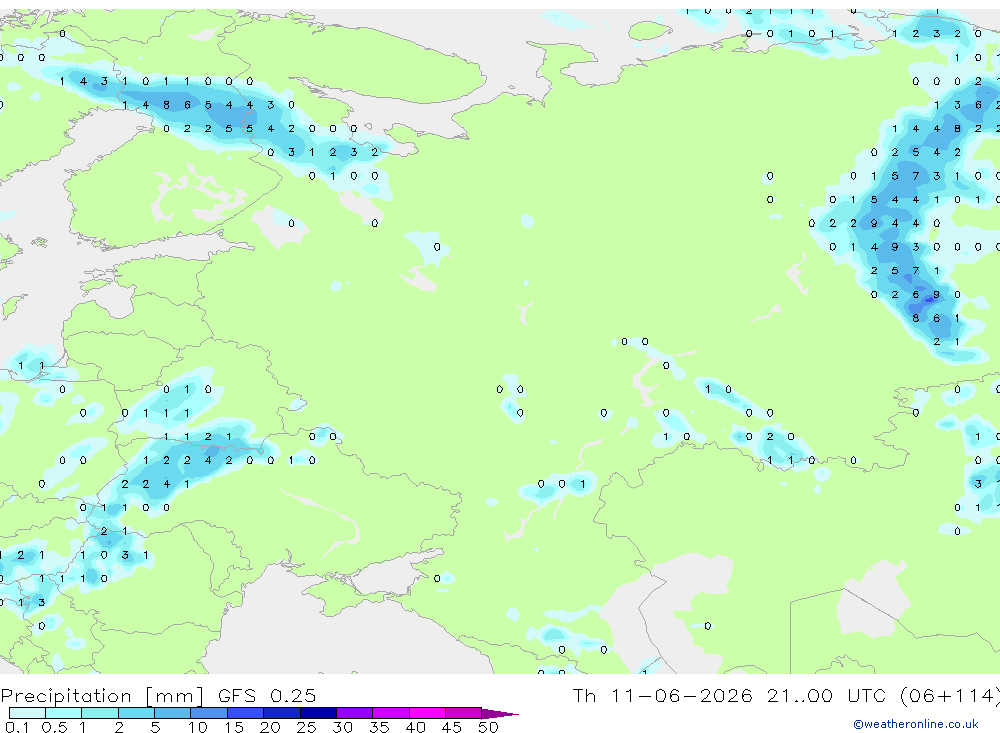Click the legend label '0.1'
The width and height of the screenshot is (1000, 733).
click(x=17, y=727)
